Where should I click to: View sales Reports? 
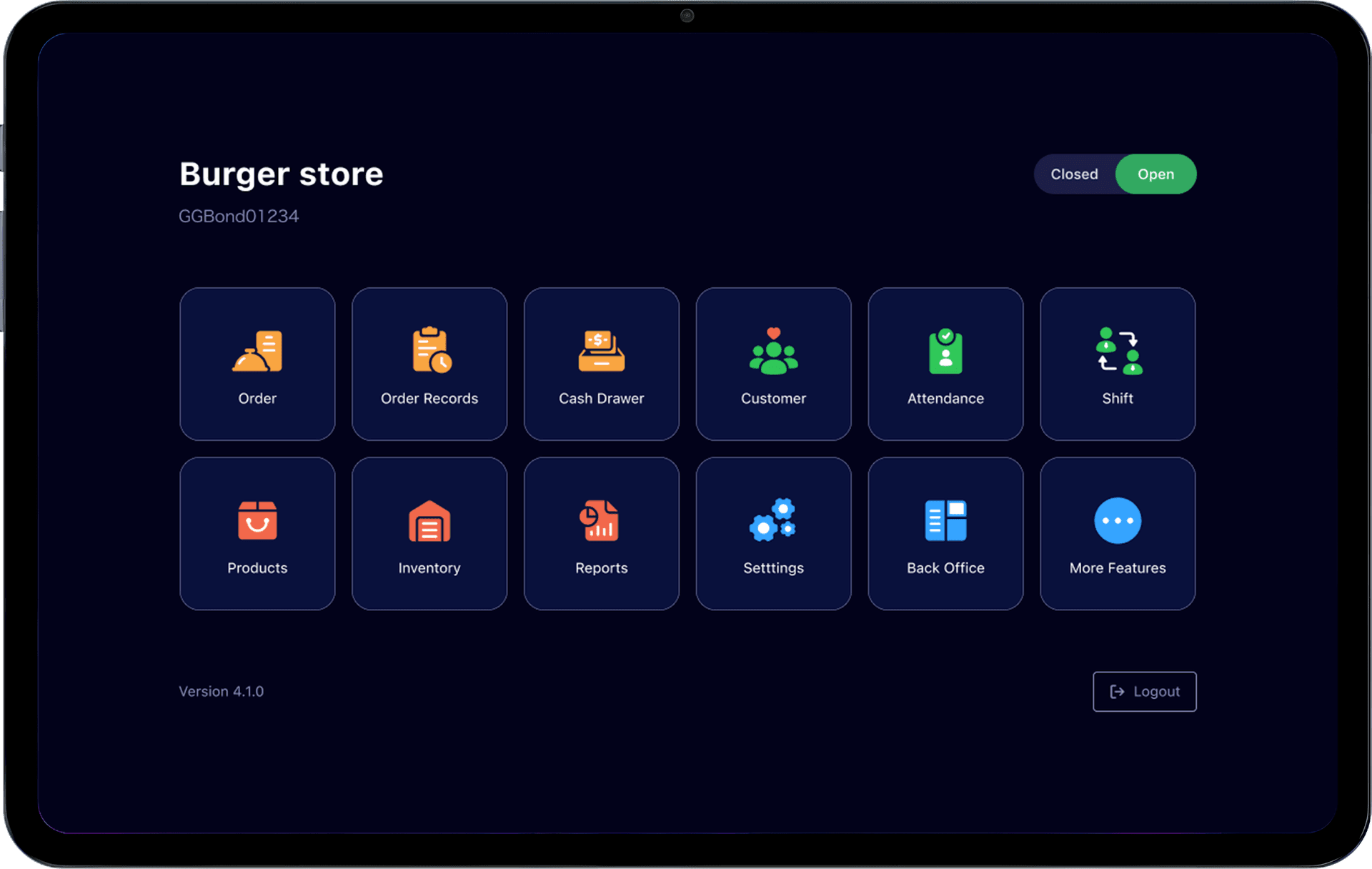601,533
